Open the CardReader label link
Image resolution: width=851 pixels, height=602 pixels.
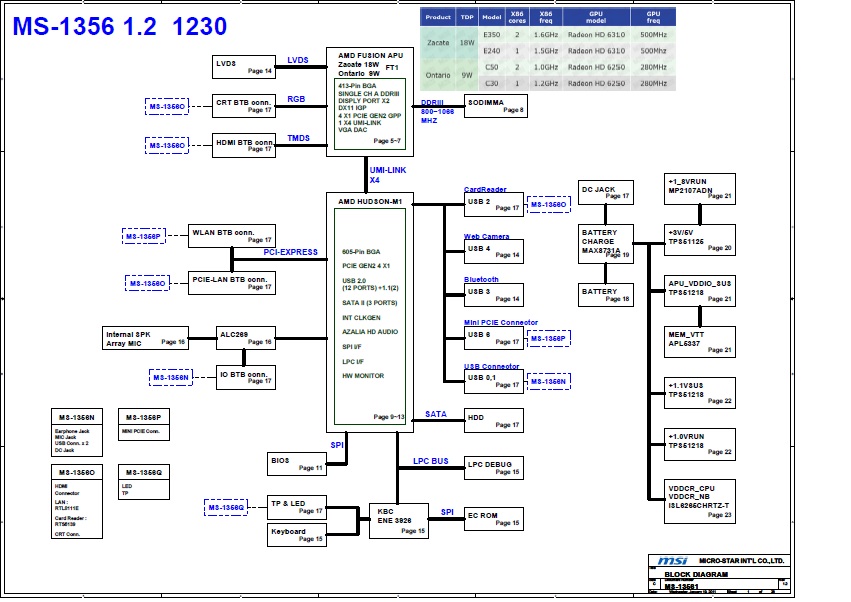click(485, 189)
